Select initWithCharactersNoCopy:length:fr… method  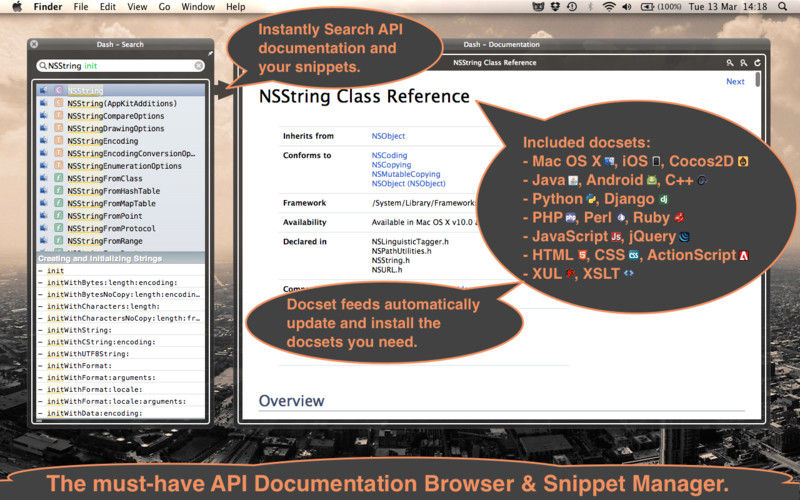coord(121,318)
